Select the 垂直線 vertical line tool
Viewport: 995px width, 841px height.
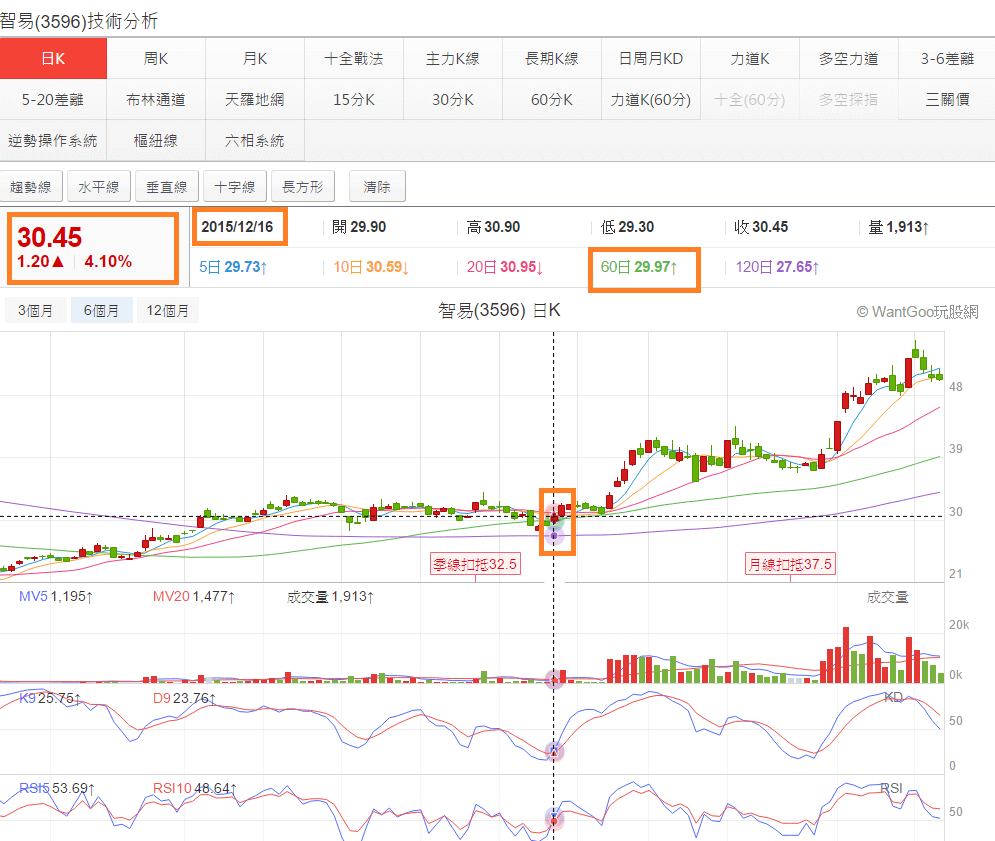pyautogui.click(x=166, y=186)
